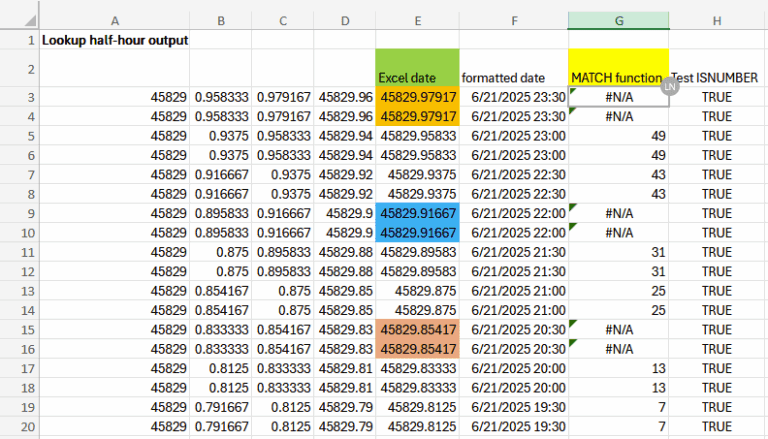Click column B value 0.9375 in row 5
768x439 pixels.
point(221,136)
